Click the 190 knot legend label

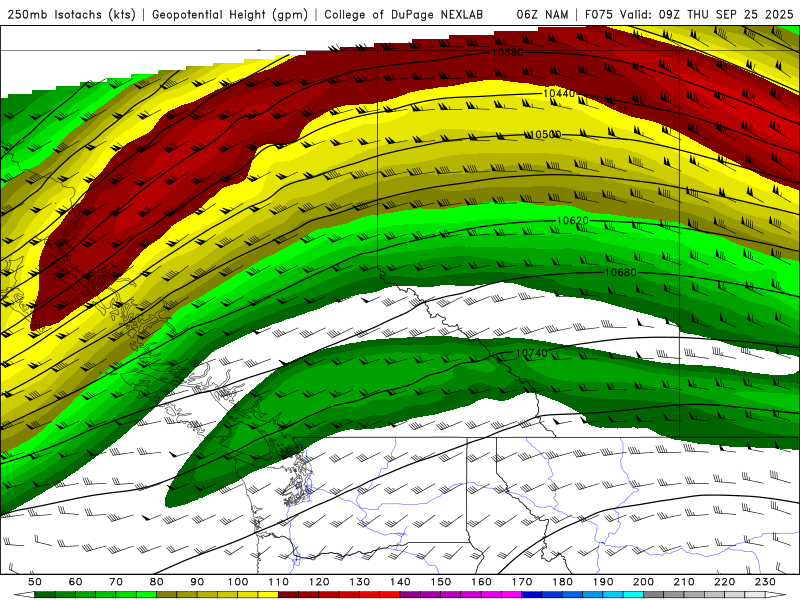coord(603,582)
